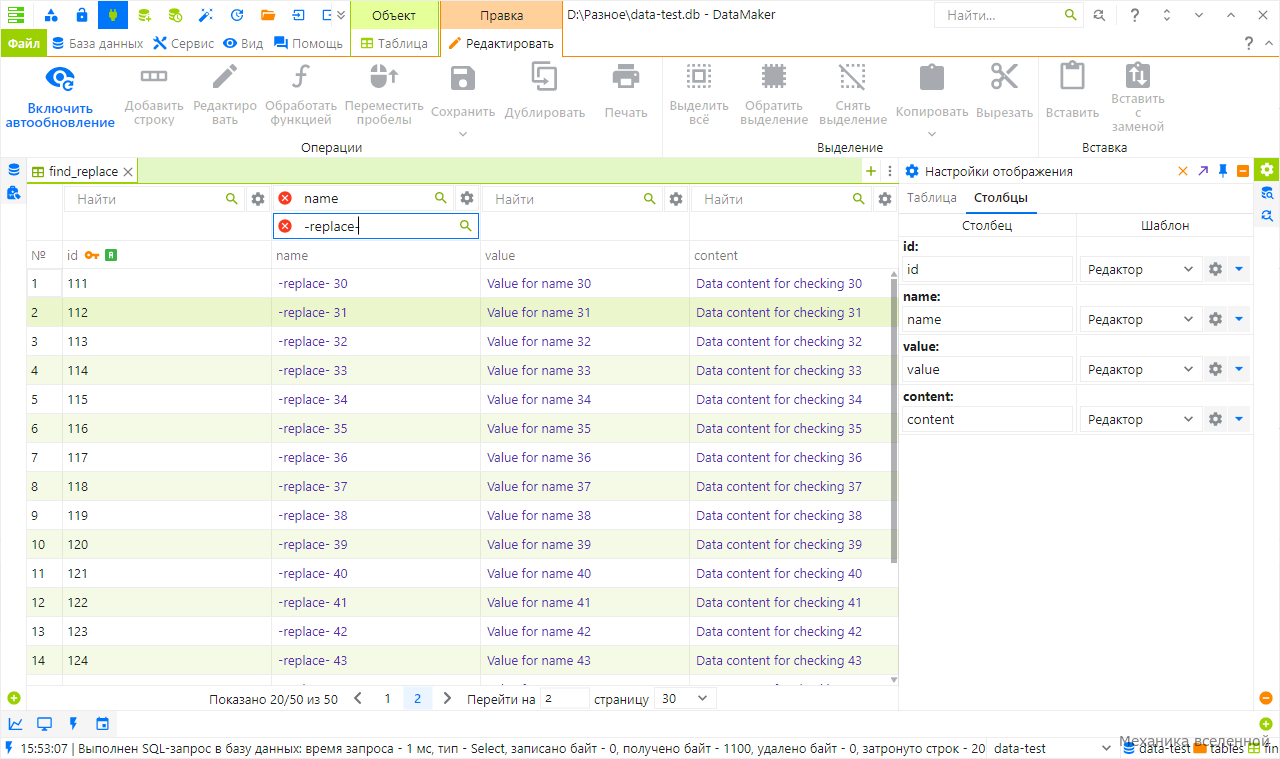Open the tab bar three-dot menu

890,172
